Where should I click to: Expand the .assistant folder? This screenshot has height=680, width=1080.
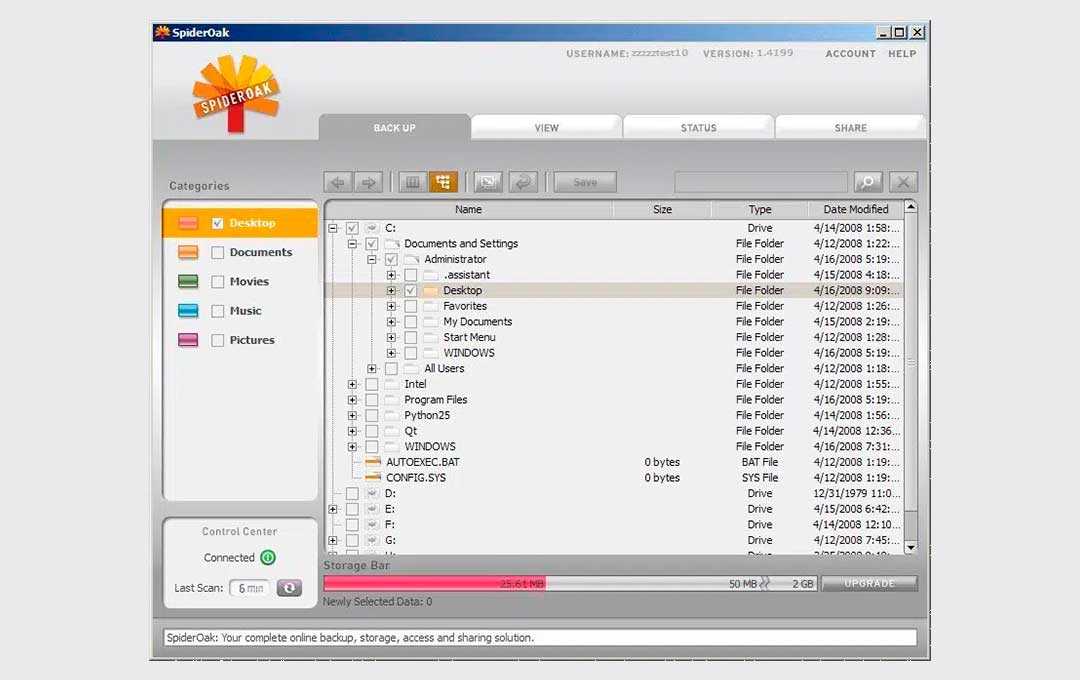click(391, 275)
